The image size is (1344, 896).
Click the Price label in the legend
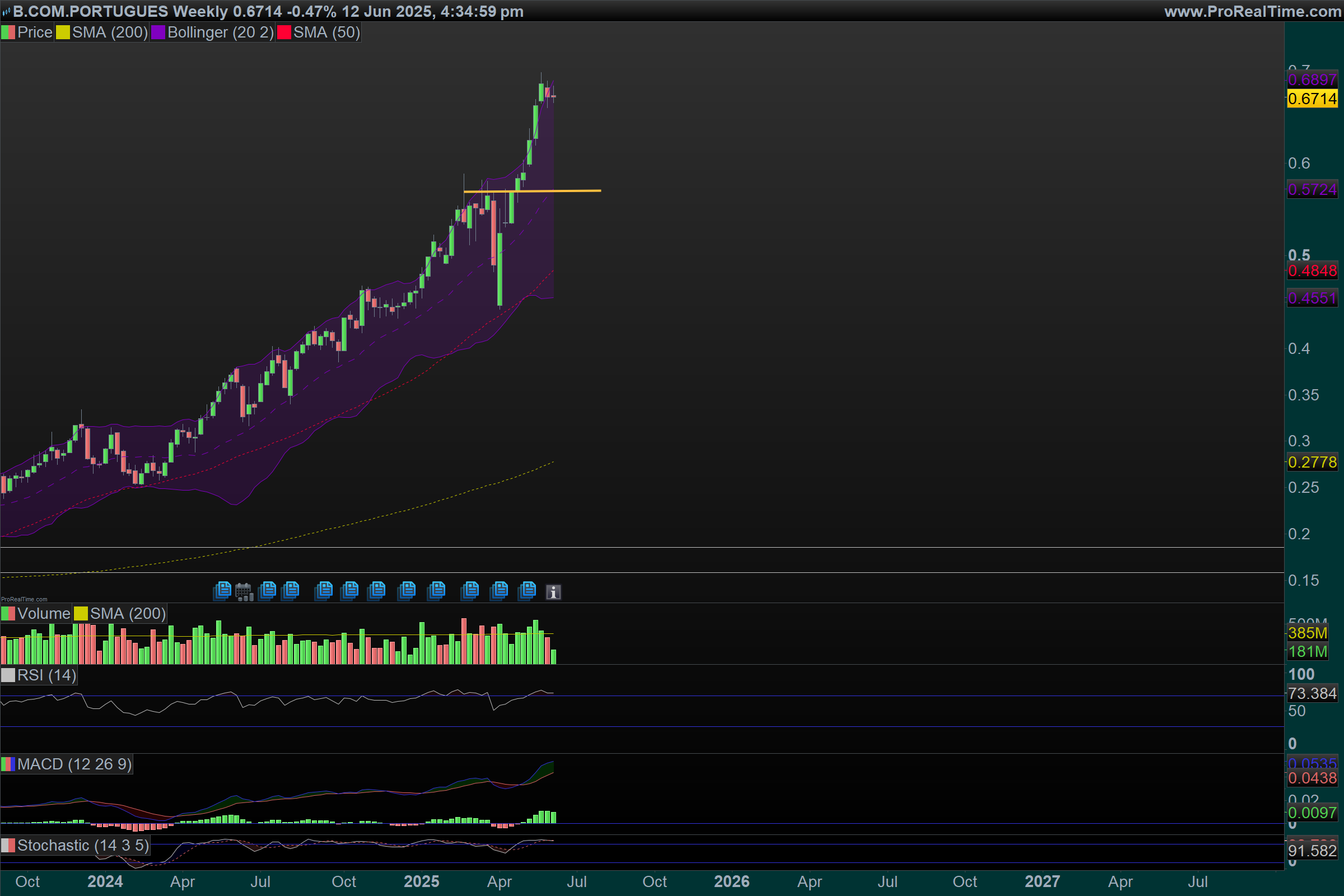[x=35, y=32]
